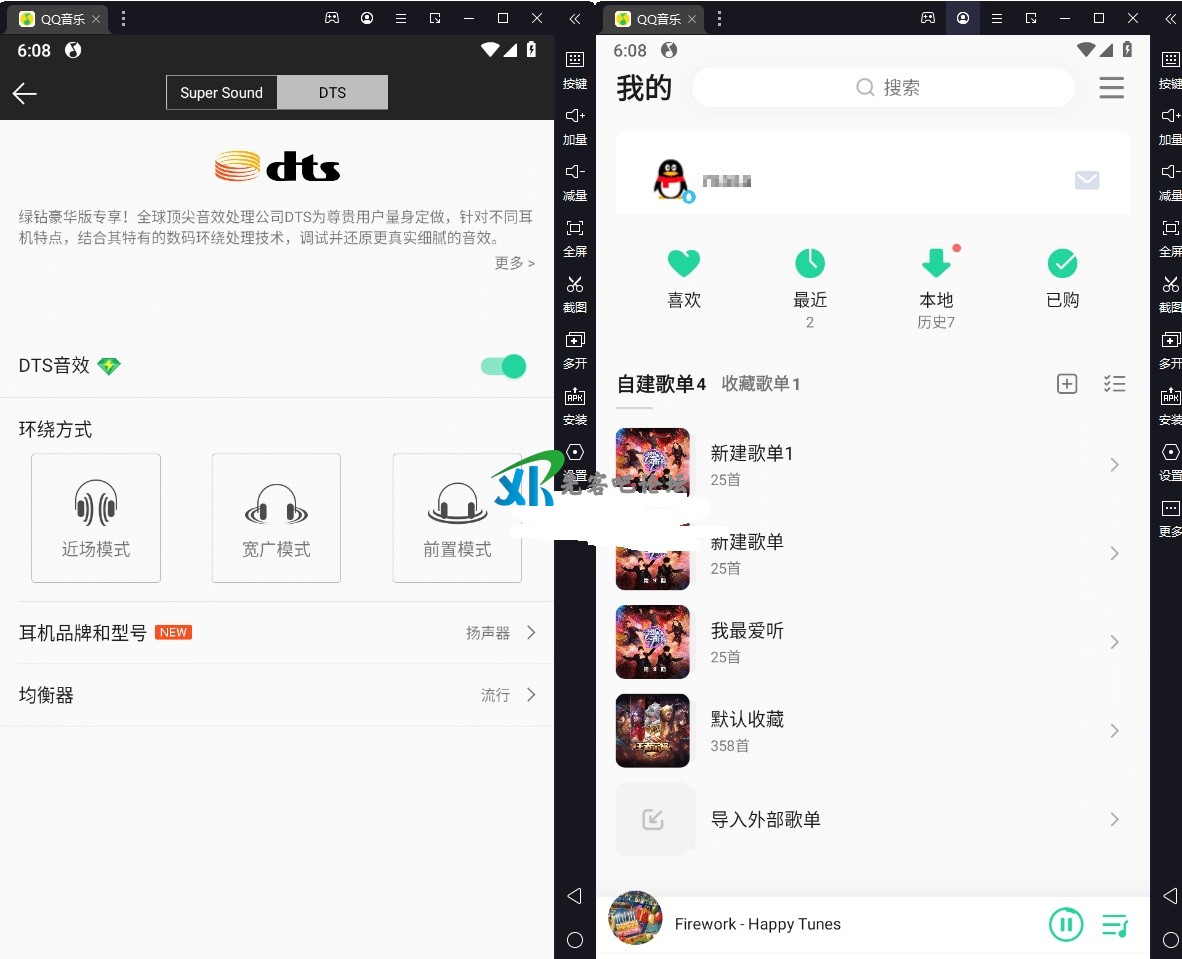
Task: Select 宽广模式 surround mode
Action: point(276,517)
